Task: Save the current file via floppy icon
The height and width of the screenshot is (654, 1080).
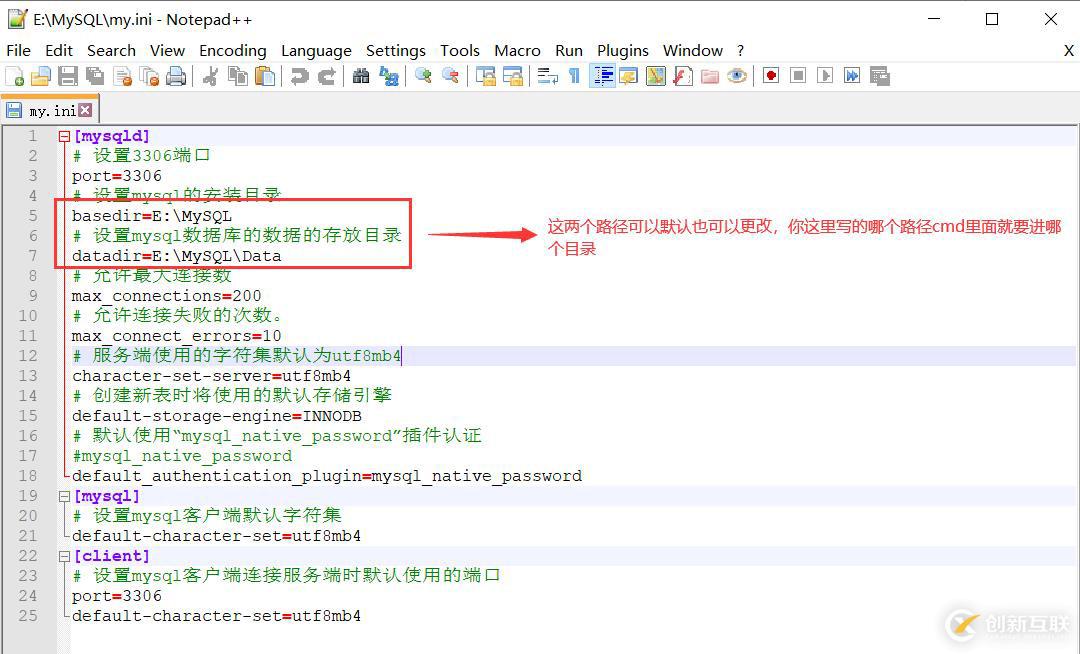Action: point(68,76)
